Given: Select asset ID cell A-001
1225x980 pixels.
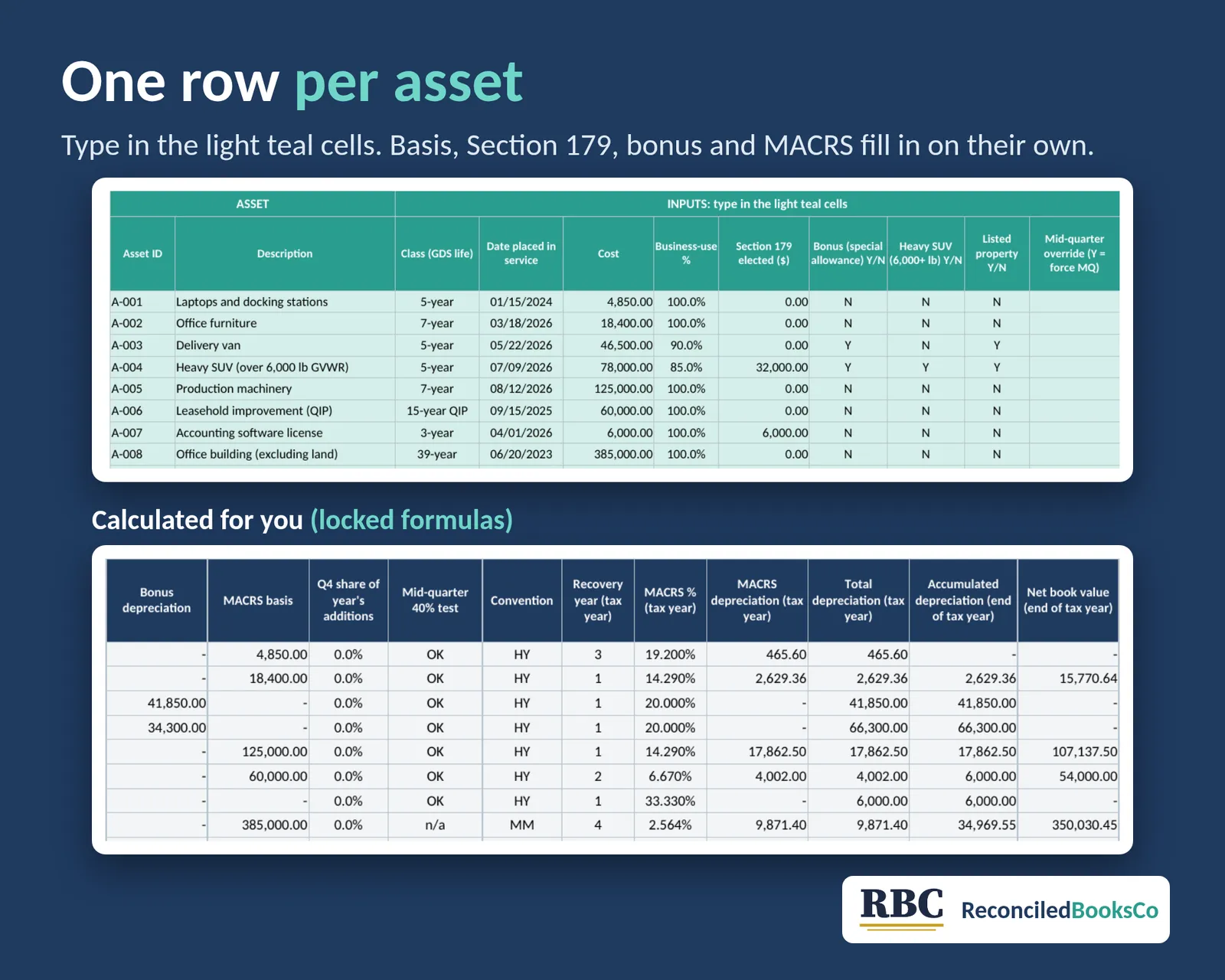Looking at the screenshot, I should pyautogui.click(x=142, y=302).
